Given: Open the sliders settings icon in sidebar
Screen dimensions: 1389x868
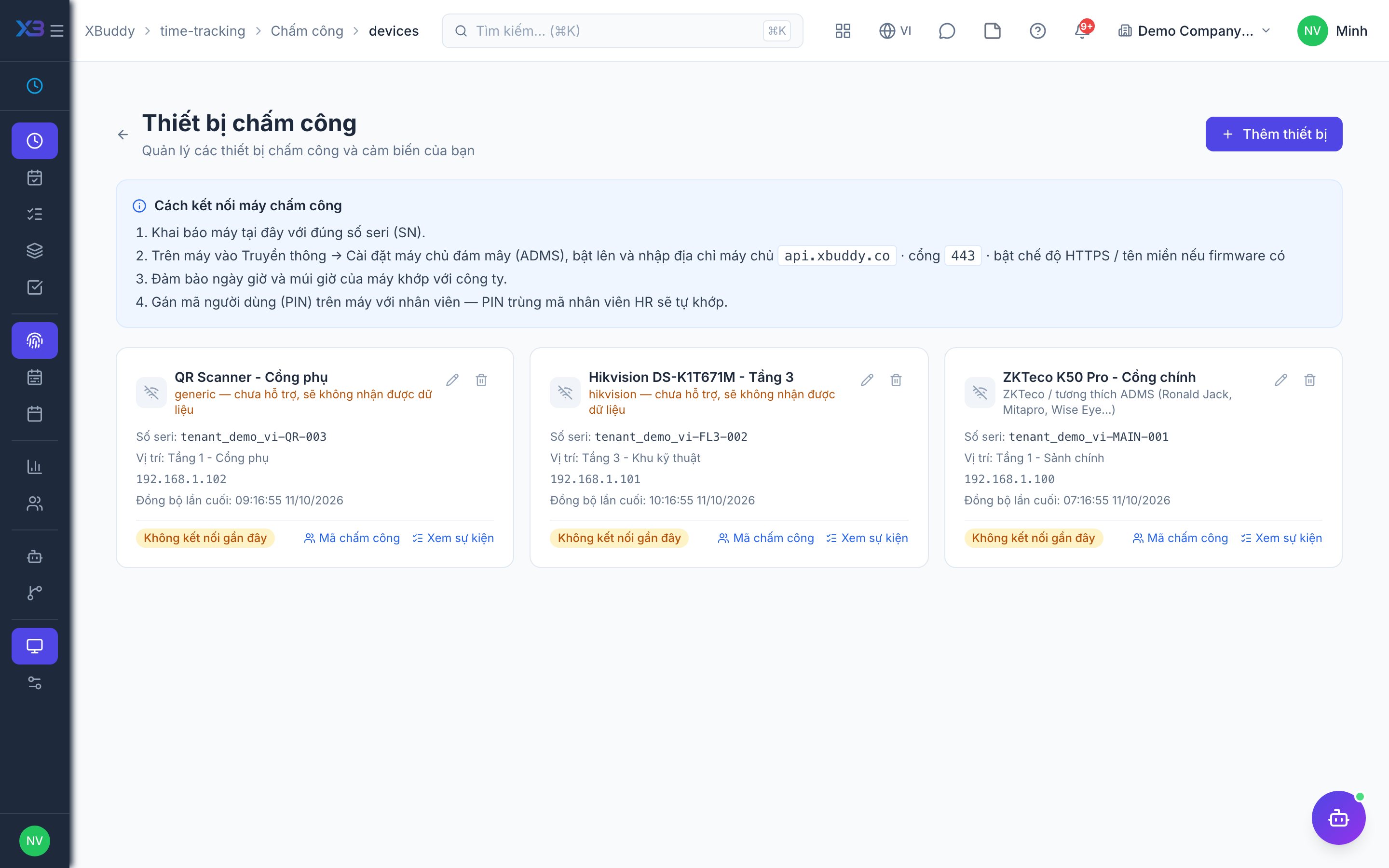Looking at the screenshot, I should (34, 682).
